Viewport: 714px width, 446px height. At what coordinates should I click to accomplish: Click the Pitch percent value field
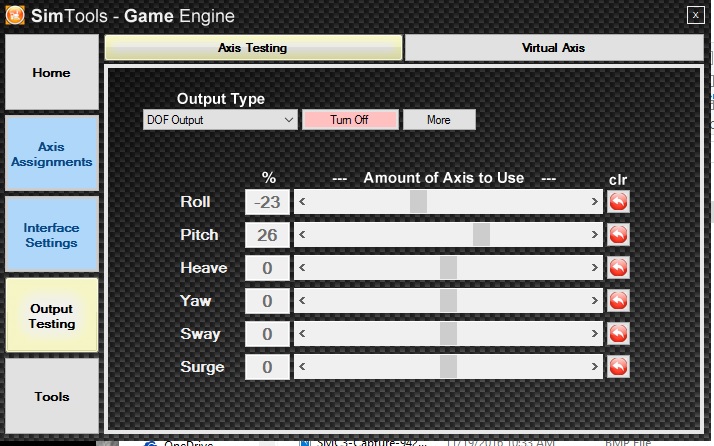267,235
